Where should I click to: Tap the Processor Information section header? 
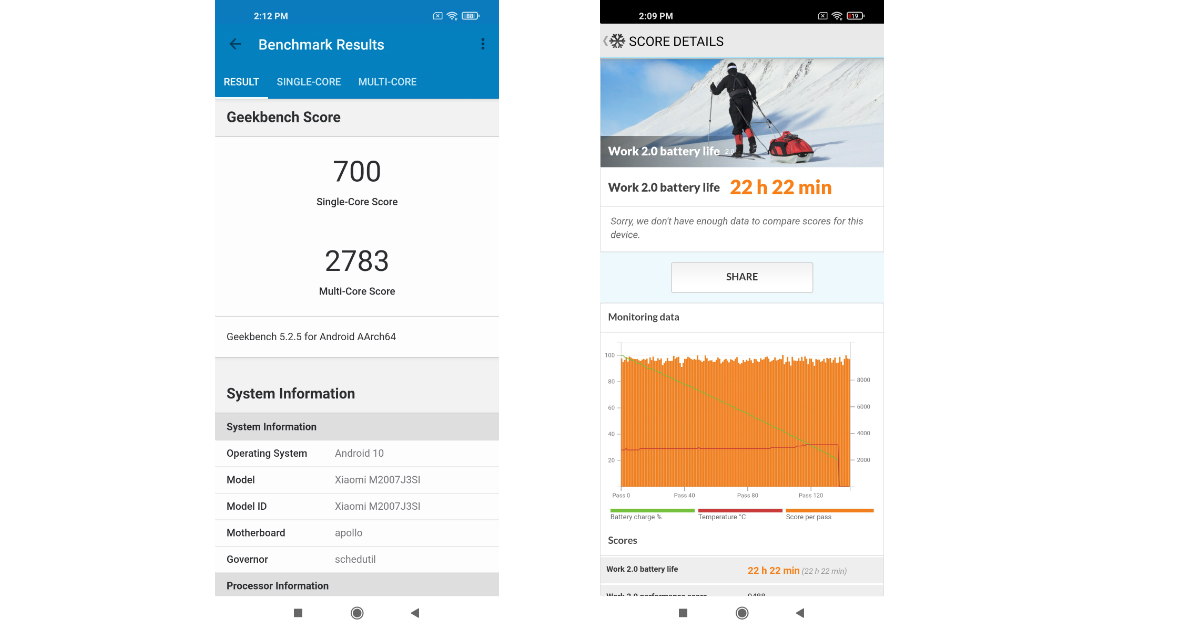(x=357, y=585)
